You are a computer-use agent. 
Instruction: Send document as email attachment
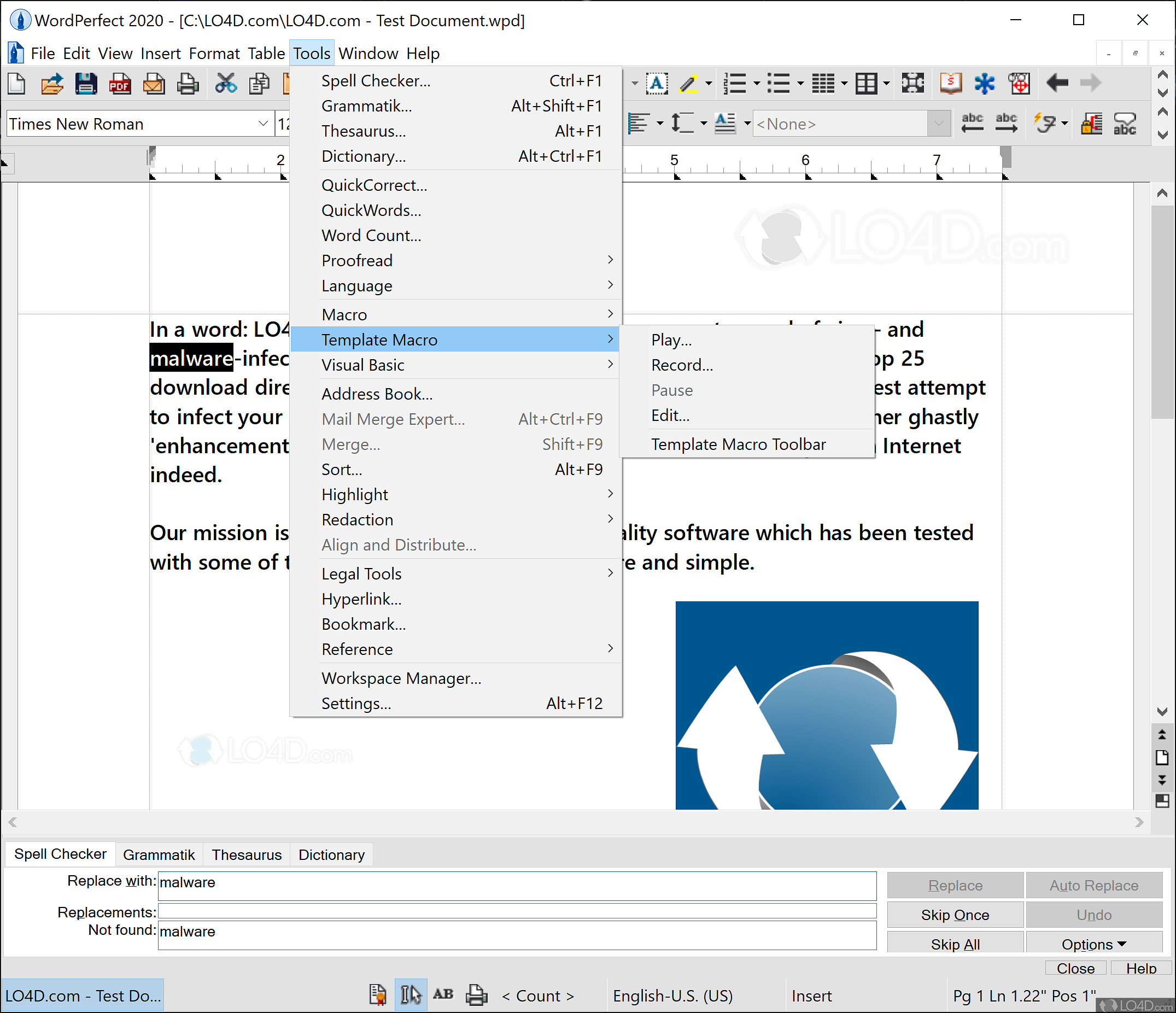(154, 84)
